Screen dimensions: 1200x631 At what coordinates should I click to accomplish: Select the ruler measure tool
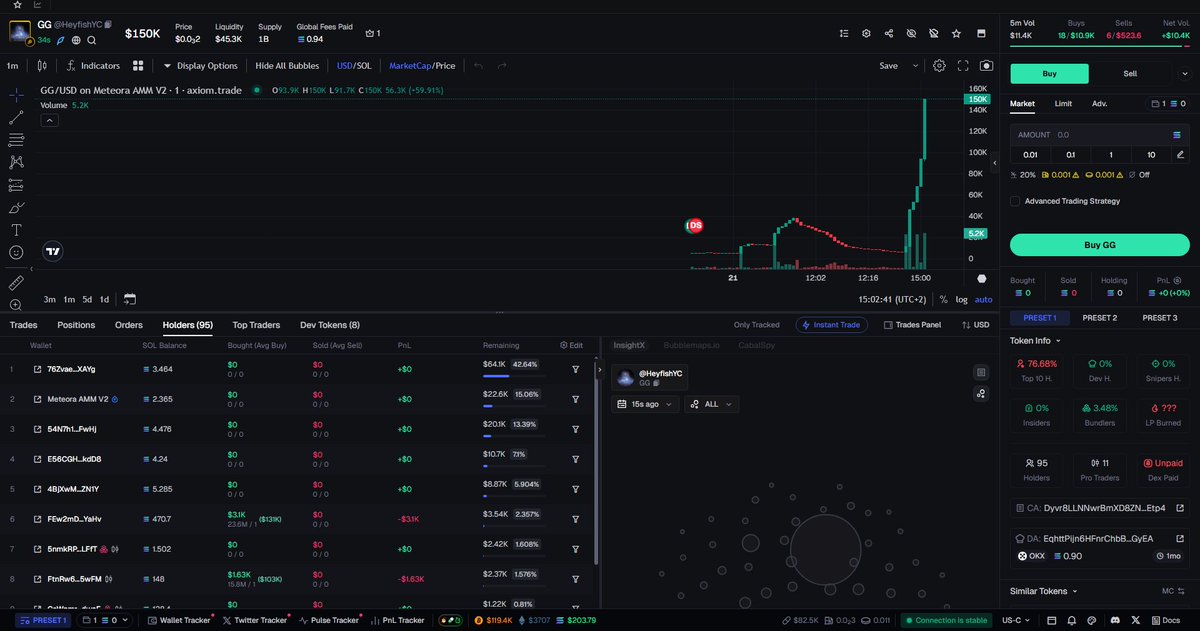point(17,283)
